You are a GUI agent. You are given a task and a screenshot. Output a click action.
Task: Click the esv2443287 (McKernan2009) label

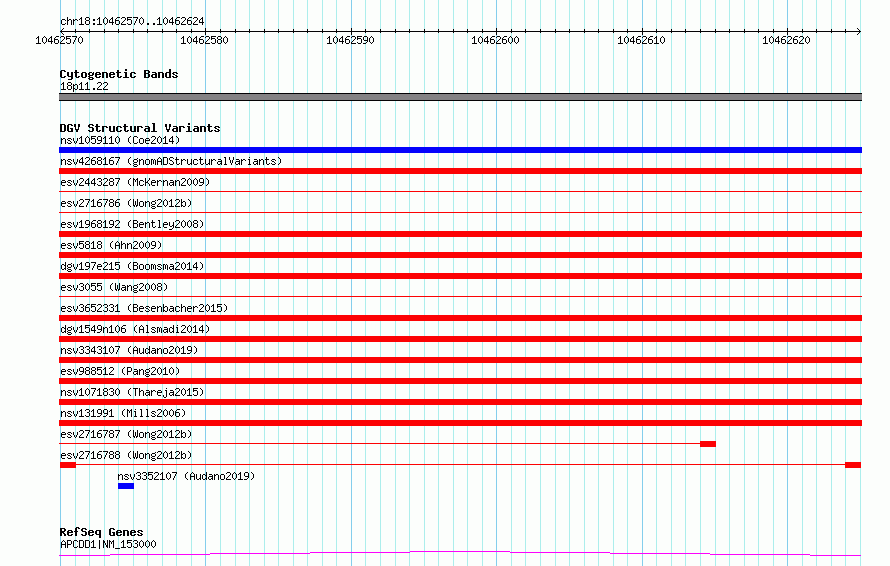click(x=135, y=182)
